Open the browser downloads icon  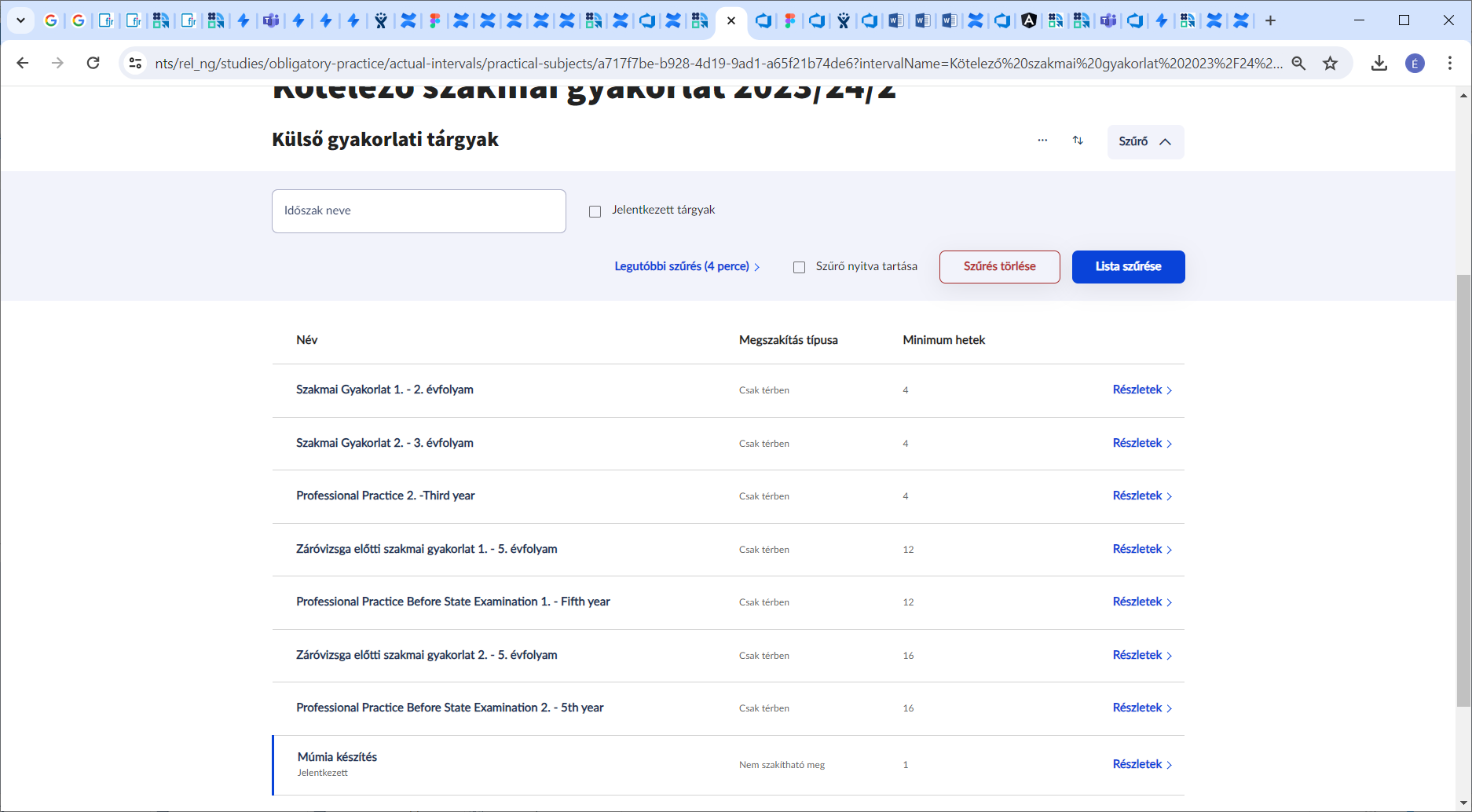pyautogui.click(x=1379, y=63)
